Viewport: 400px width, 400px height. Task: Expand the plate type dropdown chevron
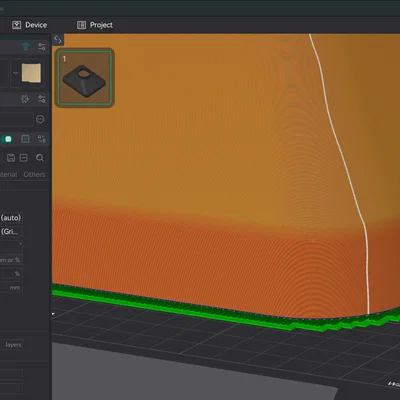[x=16, y=73]
